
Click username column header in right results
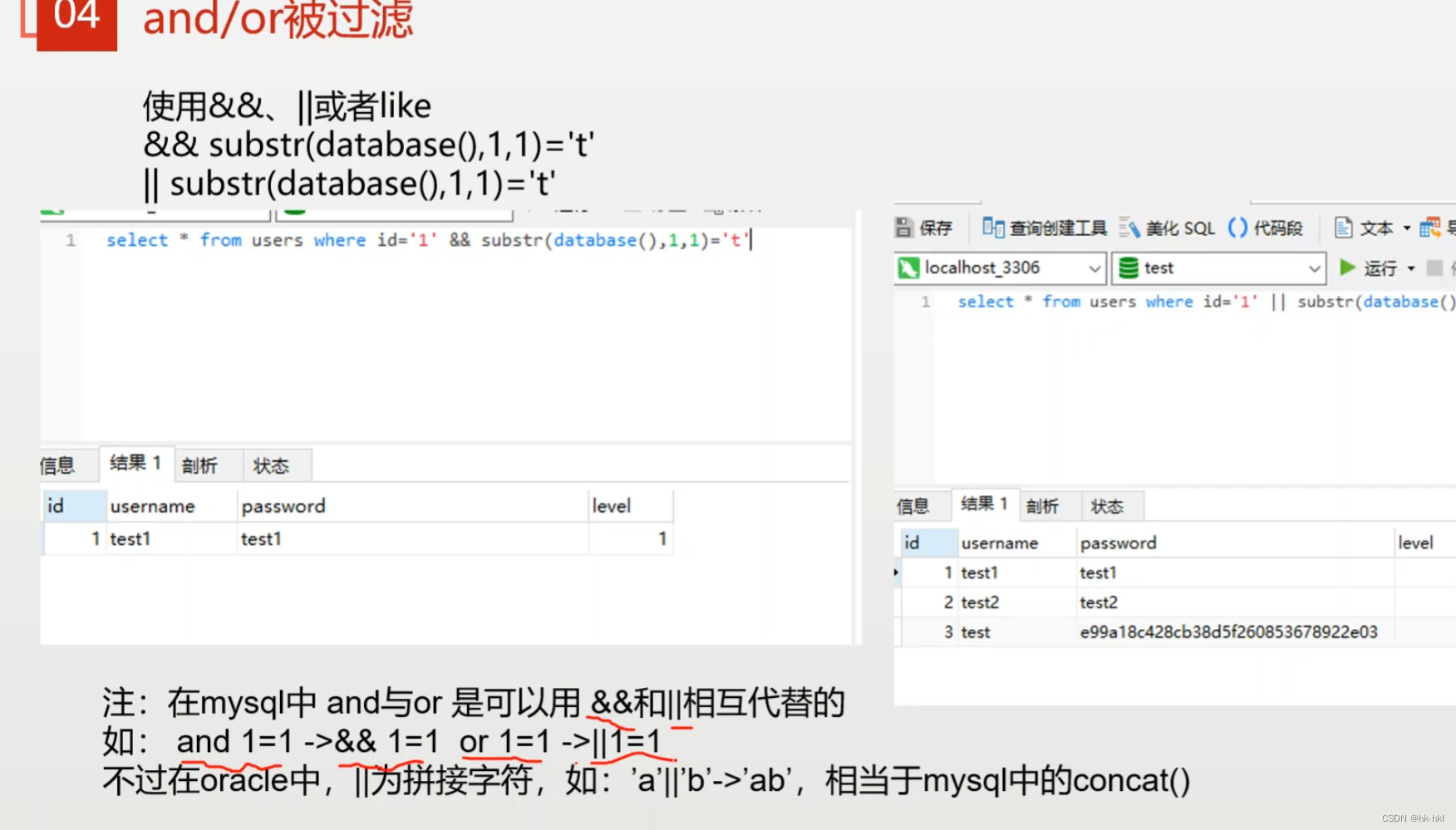[x=1016, y=543]
